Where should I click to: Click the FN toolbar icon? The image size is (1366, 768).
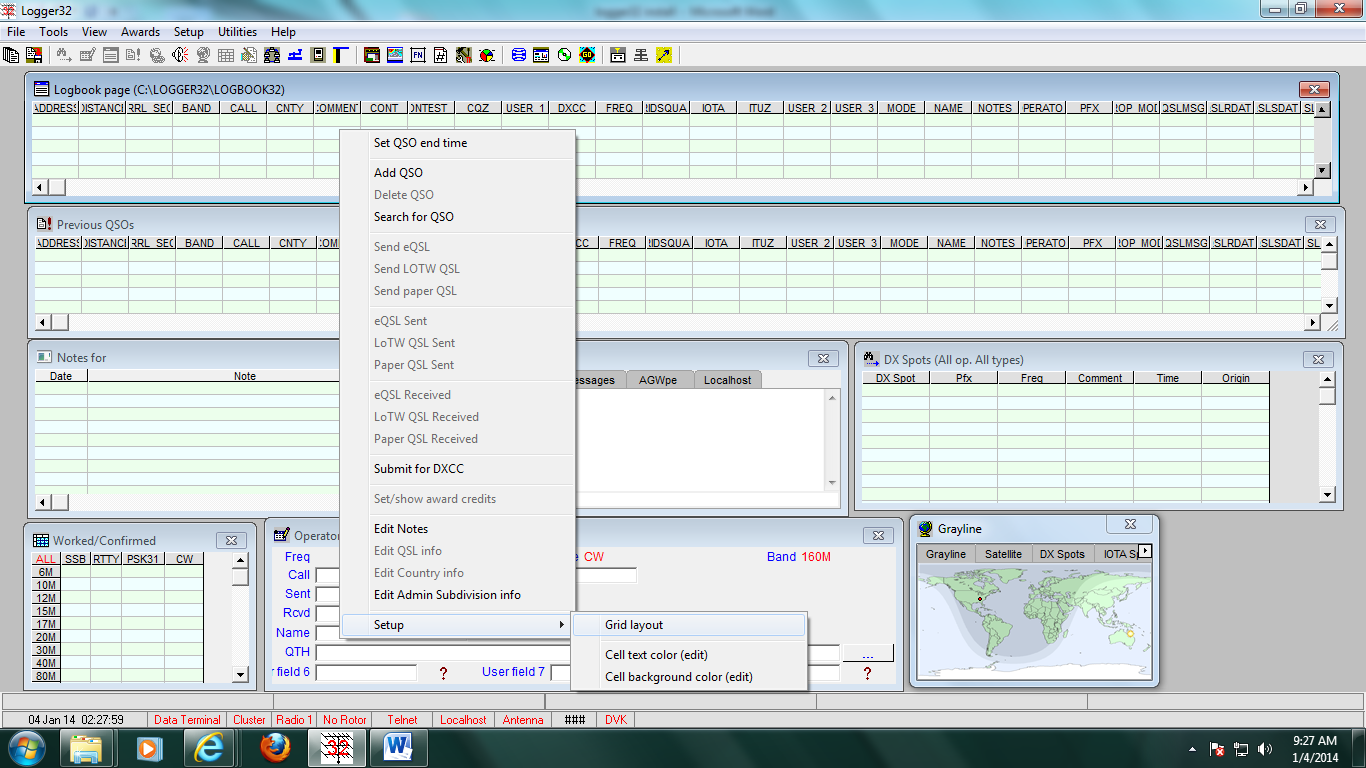417,55
